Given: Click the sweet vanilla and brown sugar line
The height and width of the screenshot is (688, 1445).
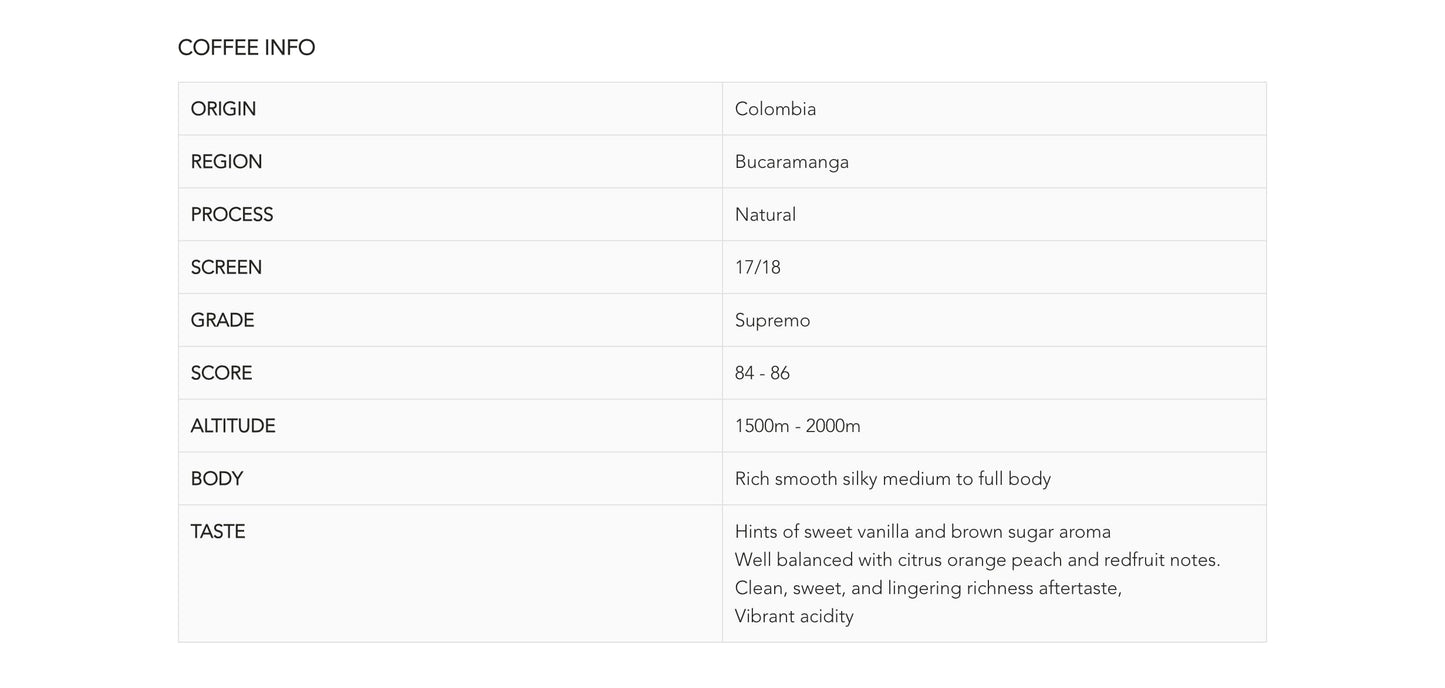Looking at the screenshot, I should (x=922, y=532).
